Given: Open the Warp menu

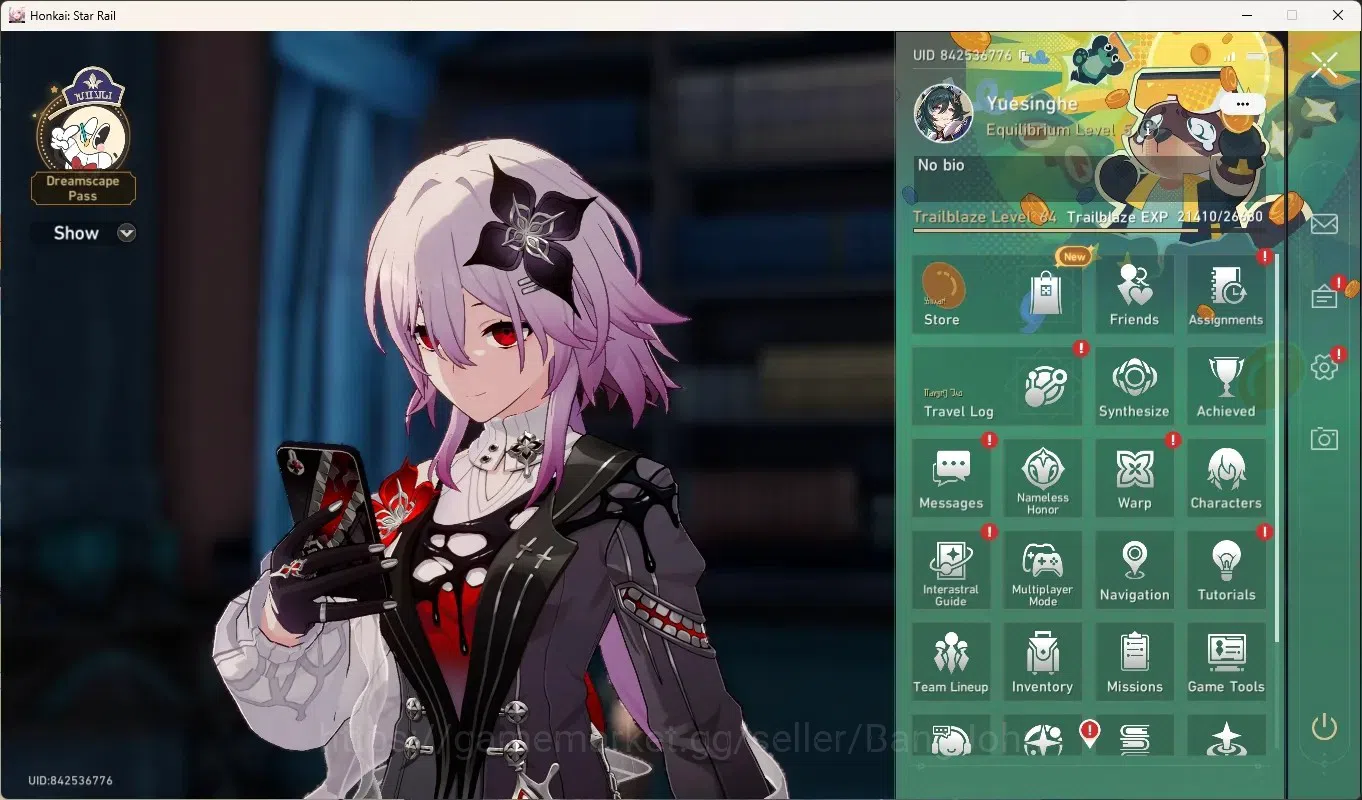Looking at the screenshot, I should point(1134,478).
